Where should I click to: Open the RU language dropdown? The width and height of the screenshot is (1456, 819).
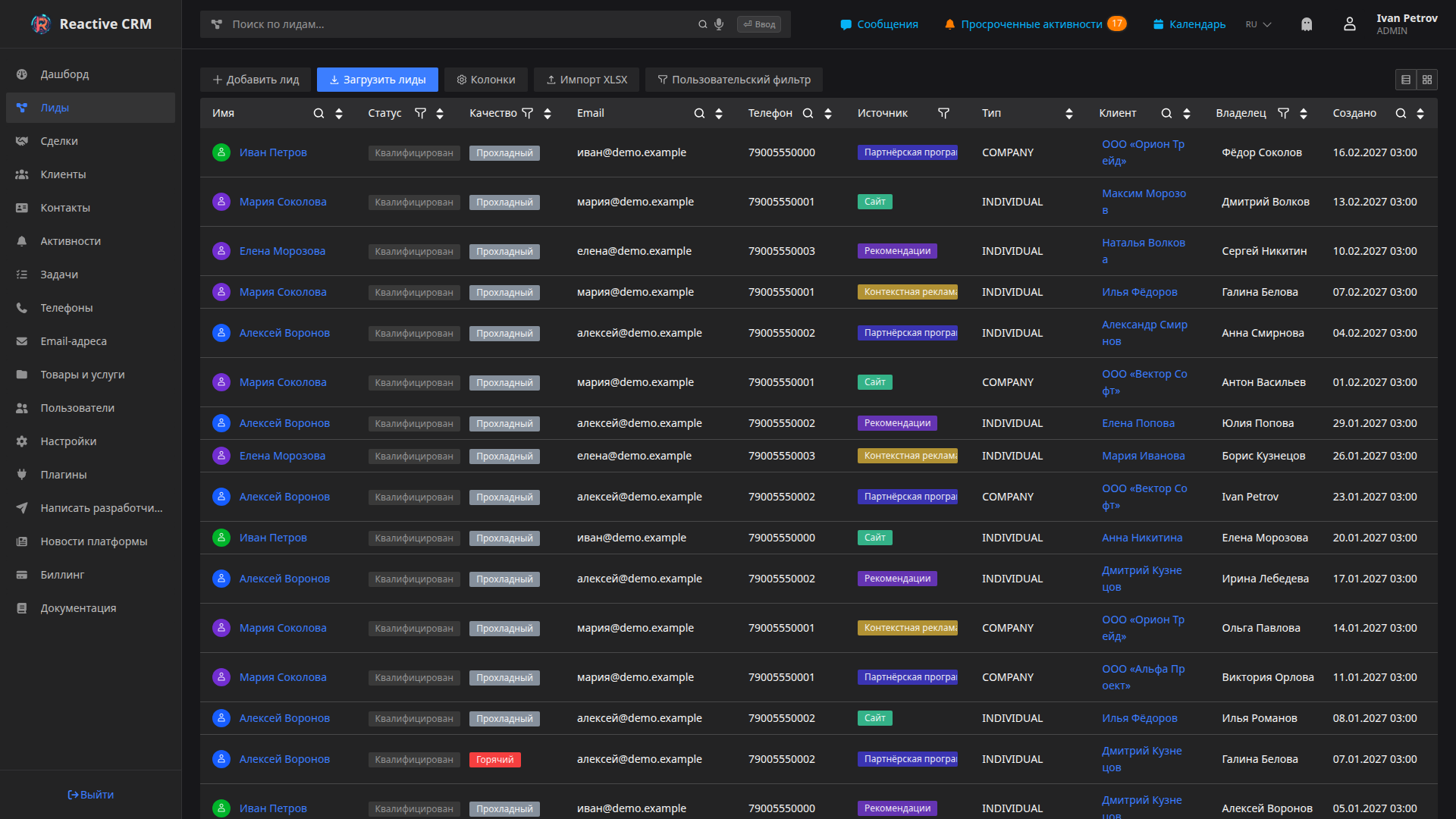point(1258,24)
